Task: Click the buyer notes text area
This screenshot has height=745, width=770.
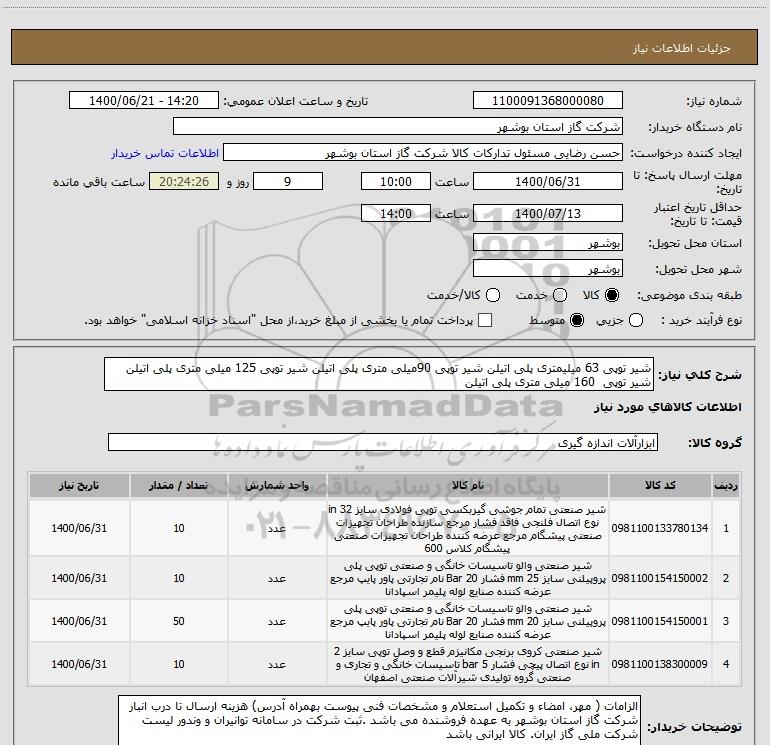Action: (x=379, y=720)
